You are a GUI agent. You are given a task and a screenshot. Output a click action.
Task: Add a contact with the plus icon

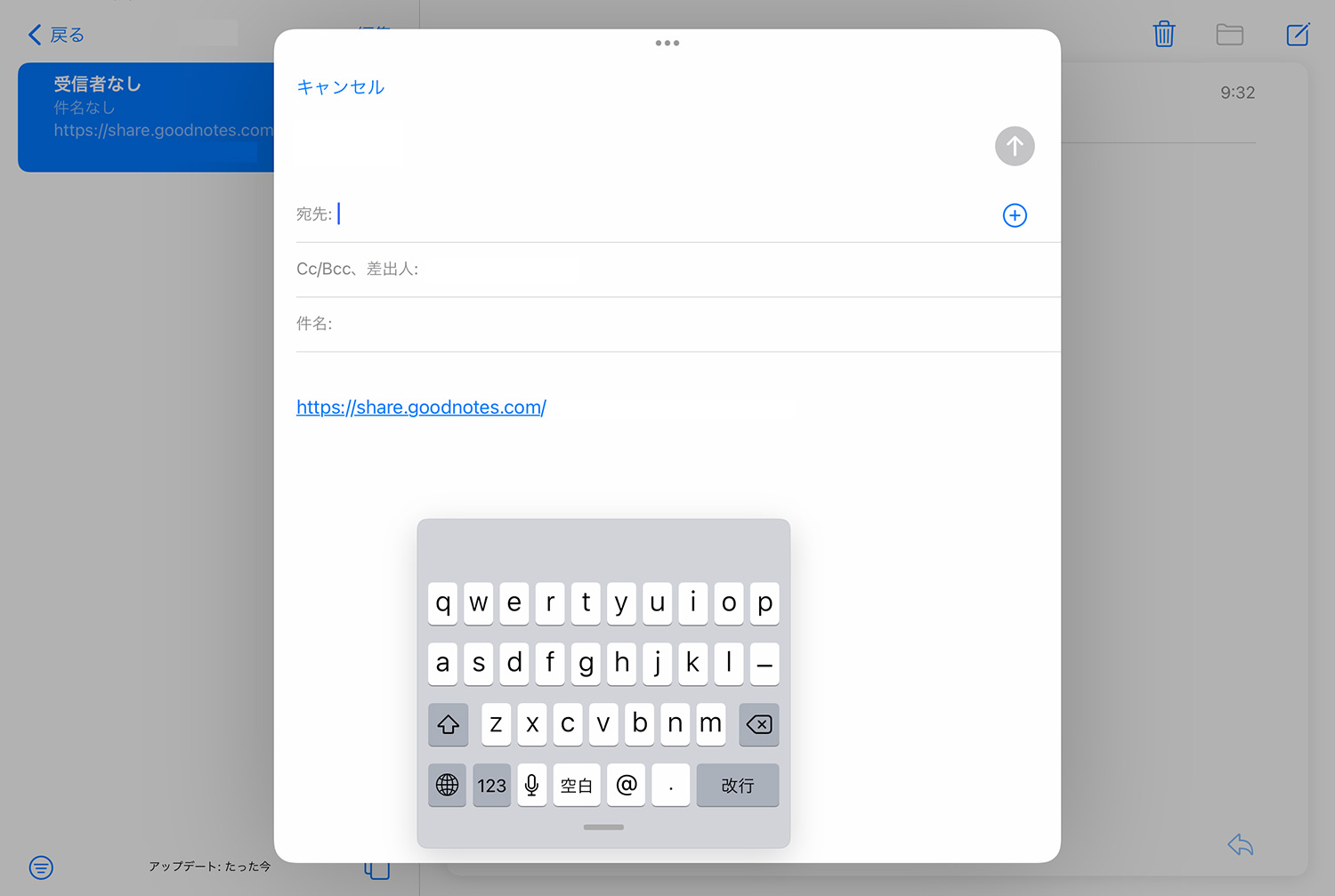(1015, 215)
